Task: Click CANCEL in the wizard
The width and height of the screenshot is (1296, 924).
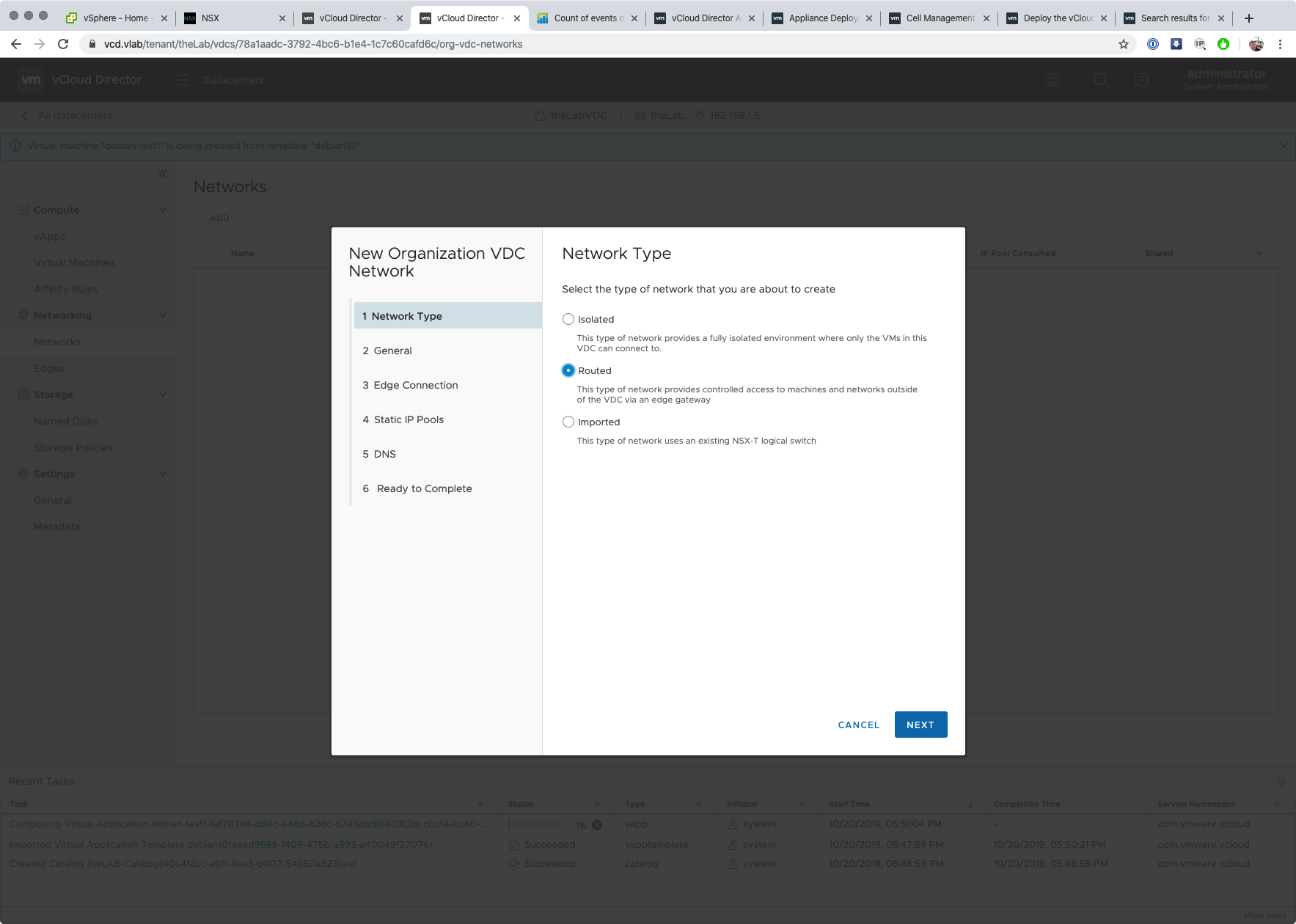Action: (858, 725)
